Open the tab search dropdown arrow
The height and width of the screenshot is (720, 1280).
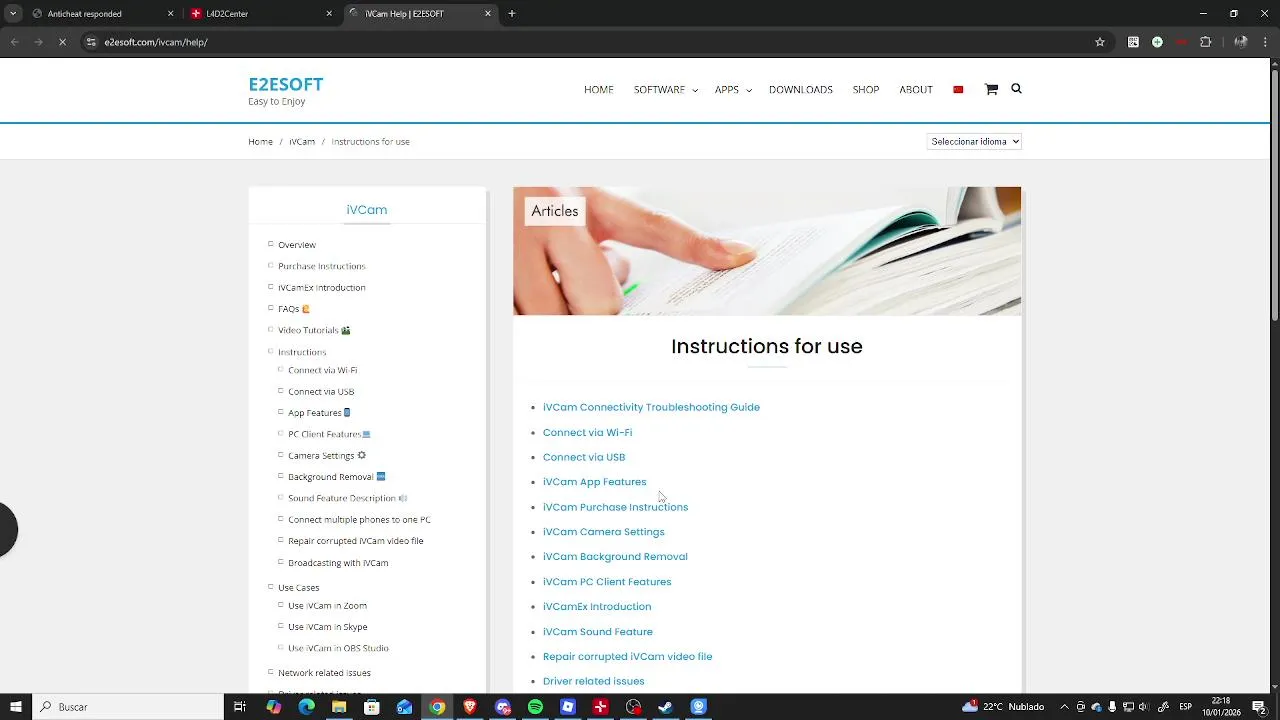pyautogui.click(x=13, y=14)
